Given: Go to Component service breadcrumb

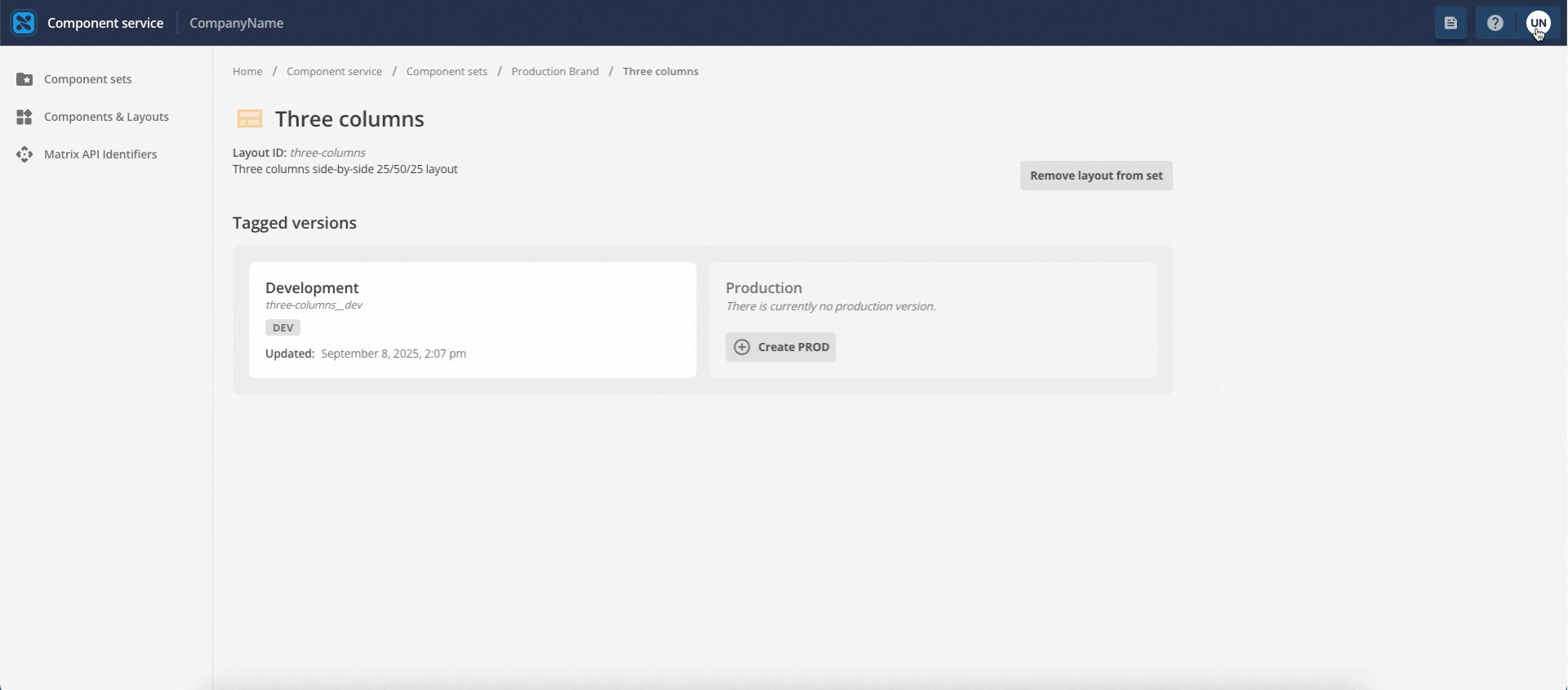Looking at the screenshot, I should 334,71.
